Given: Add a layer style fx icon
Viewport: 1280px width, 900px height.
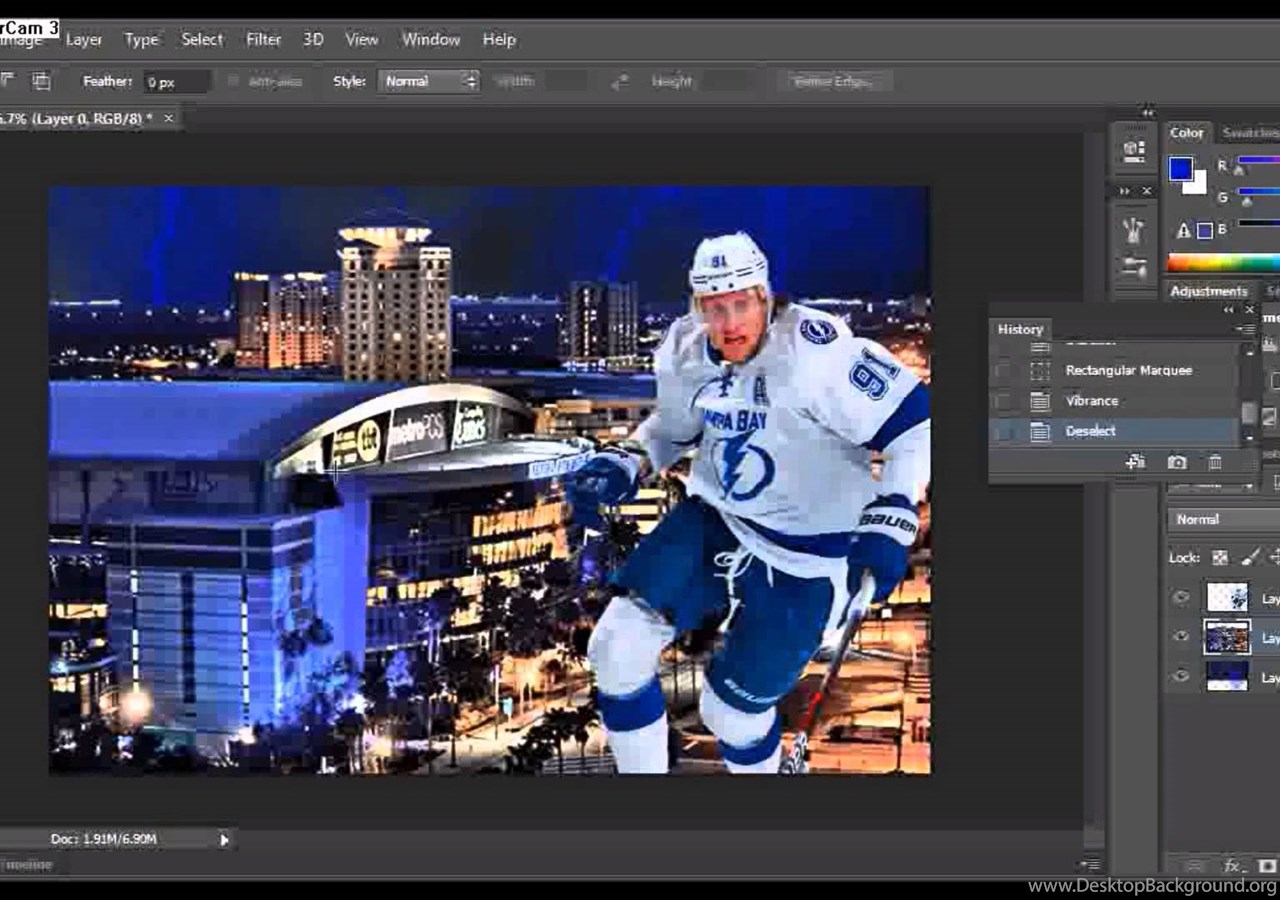Looking at the screenshot, I should (x=1234, y=866).
